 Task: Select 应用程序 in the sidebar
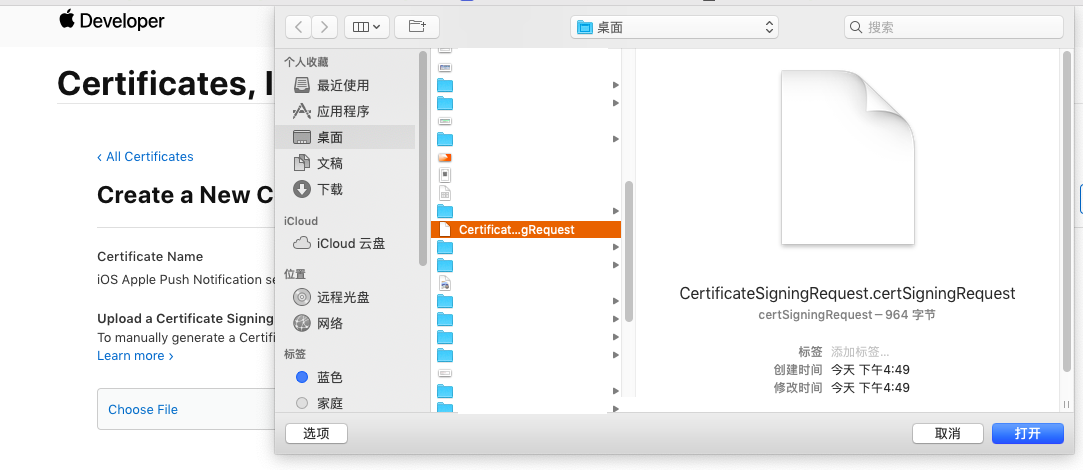(345, 111)
